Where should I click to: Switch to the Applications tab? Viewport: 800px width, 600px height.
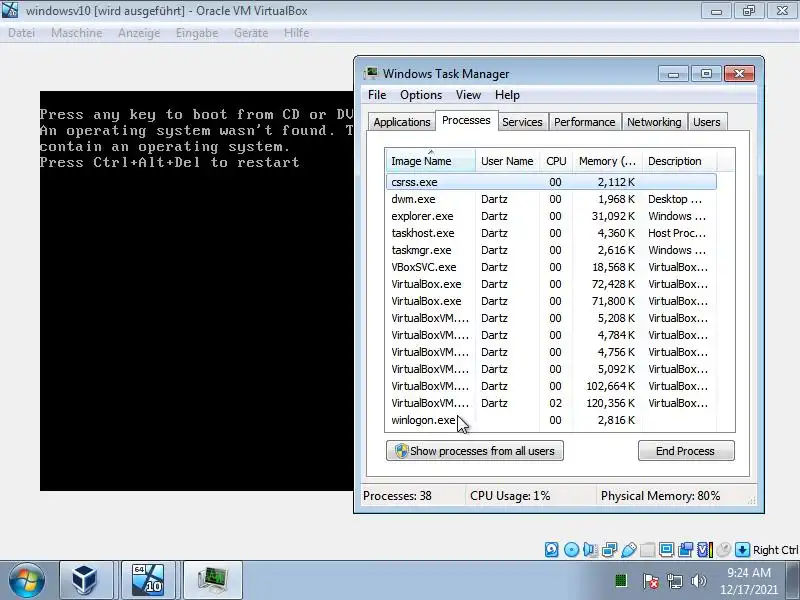pyautogui.click(x=402, y=122)
